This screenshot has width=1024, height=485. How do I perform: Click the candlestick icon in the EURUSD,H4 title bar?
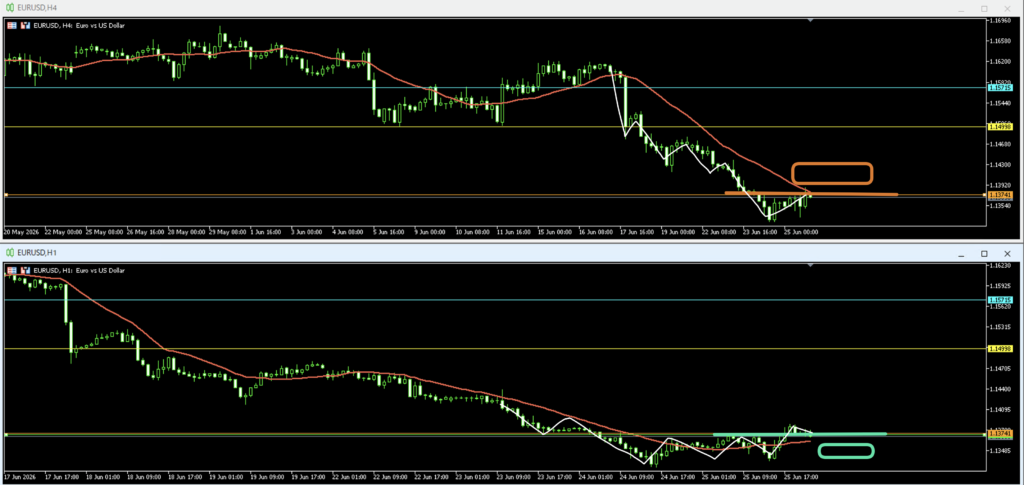pyautogui.click(x=10, y=8)
